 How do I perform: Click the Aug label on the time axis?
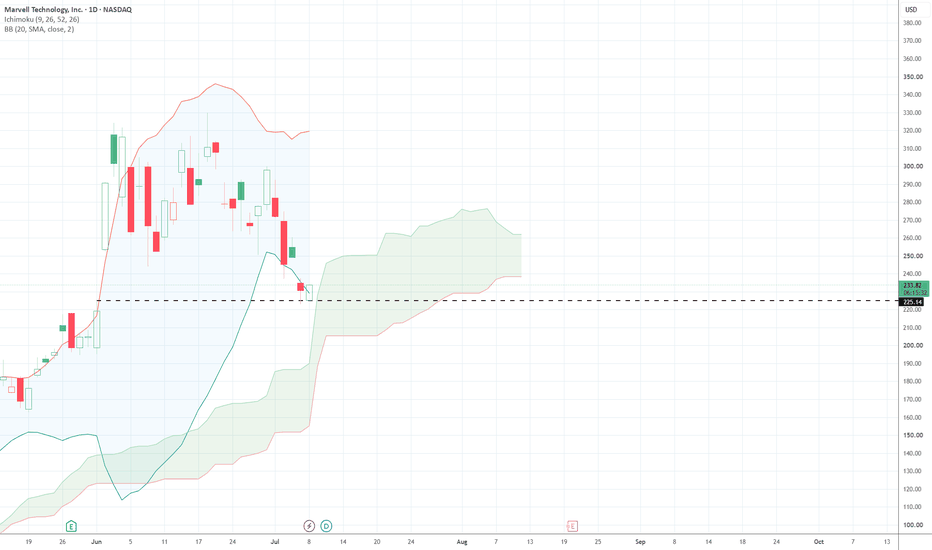click(462, 542)
